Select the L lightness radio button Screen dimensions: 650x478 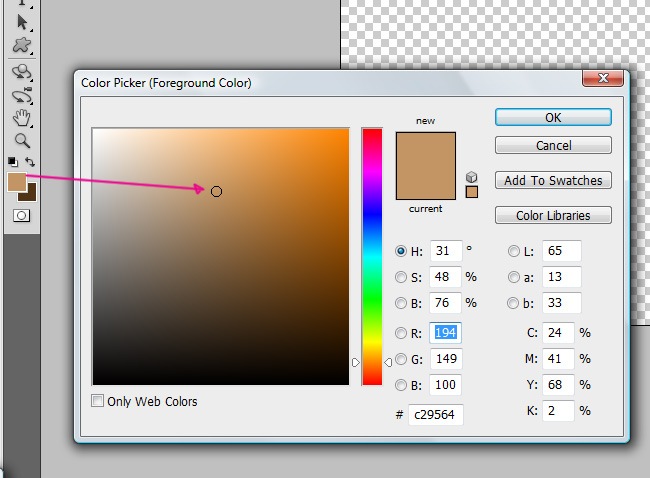click(514, 251)
